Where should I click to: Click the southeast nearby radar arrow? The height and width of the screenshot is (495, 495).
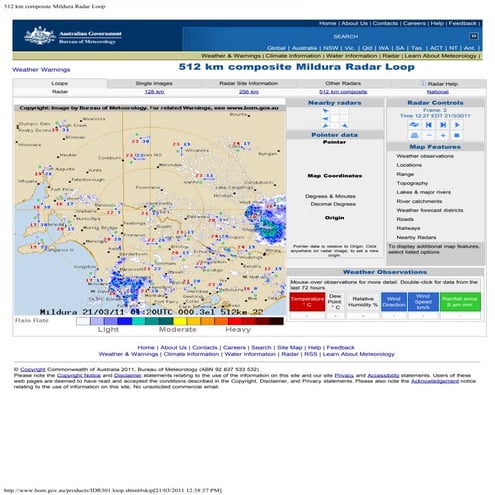point(345,126)
